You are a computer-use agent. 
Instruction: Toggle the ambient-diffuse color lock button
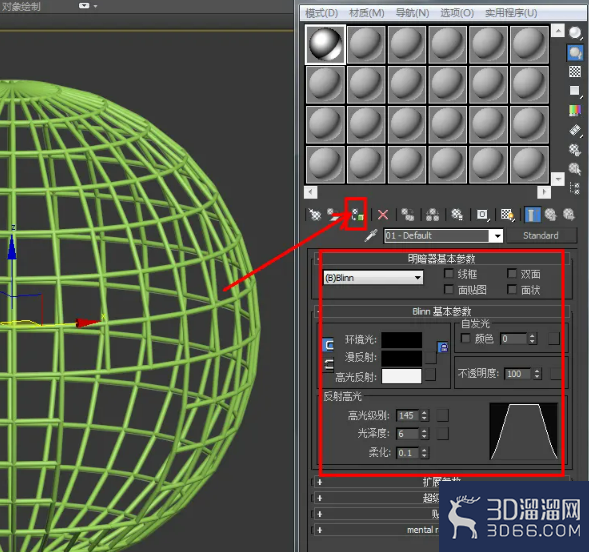pos(328,345)
